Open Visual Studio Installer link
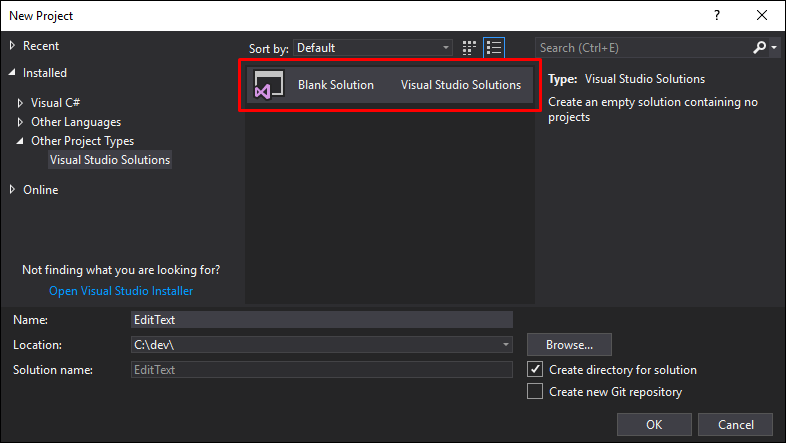This screenshot has width=786, height=443. pos(121,291)
